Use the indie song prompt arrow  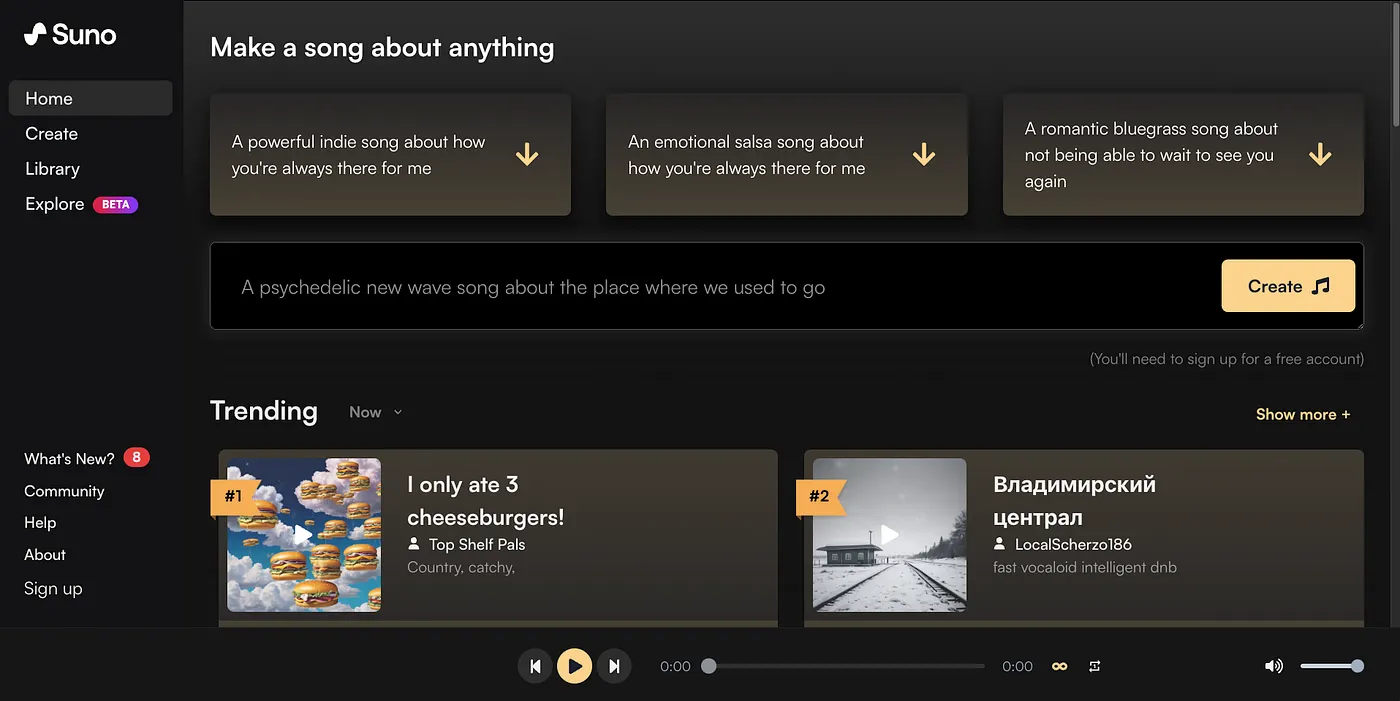[x=527, y=154]
